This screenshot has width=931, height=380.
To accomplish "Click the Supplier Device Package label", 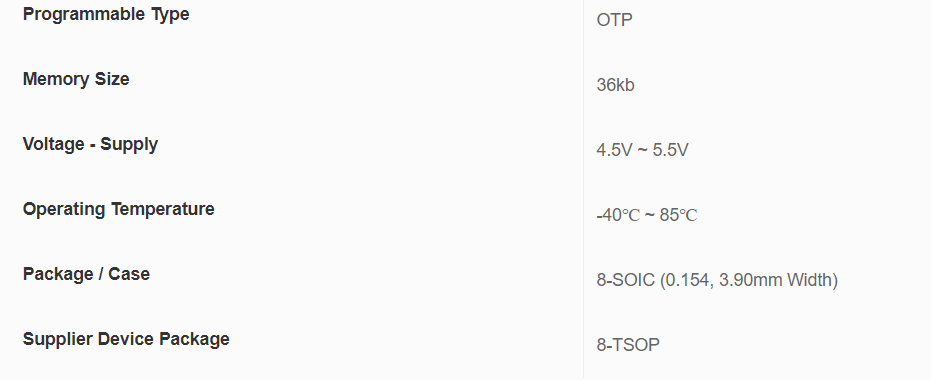I will [126, 340].
